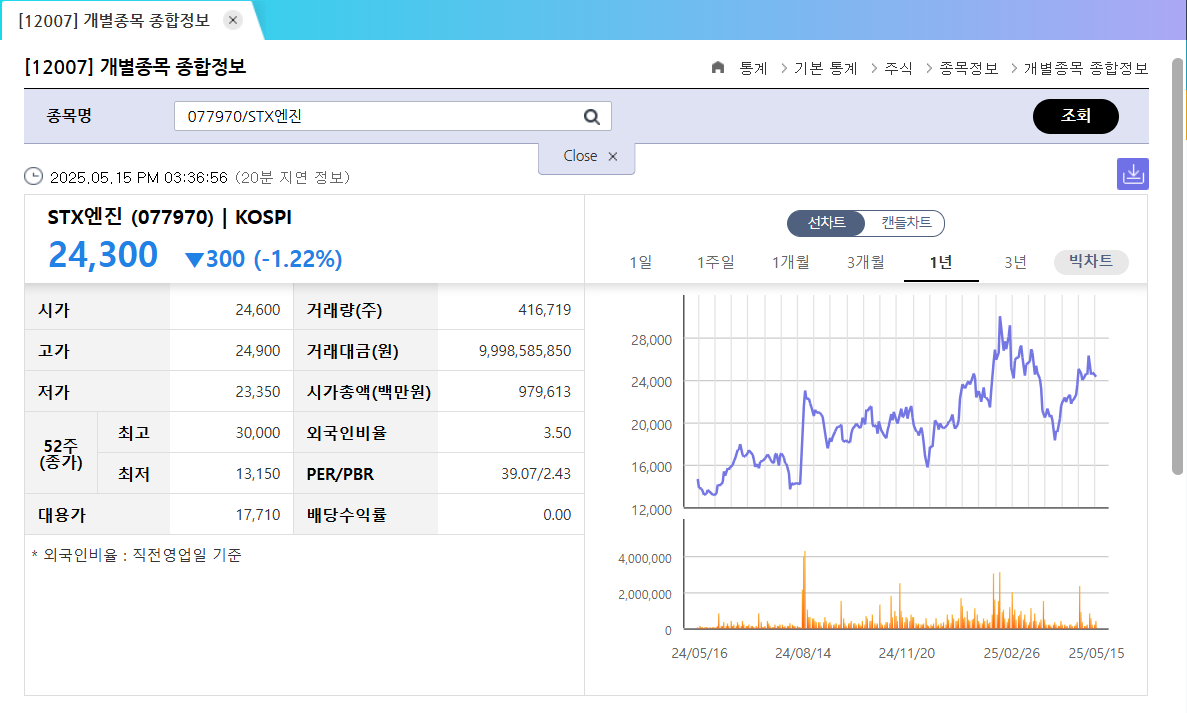Image resolution: width=1187 pixels, height=713 pixels.
Task: Click the 거래량(주) value 416,719
Action: pos(544,310)
